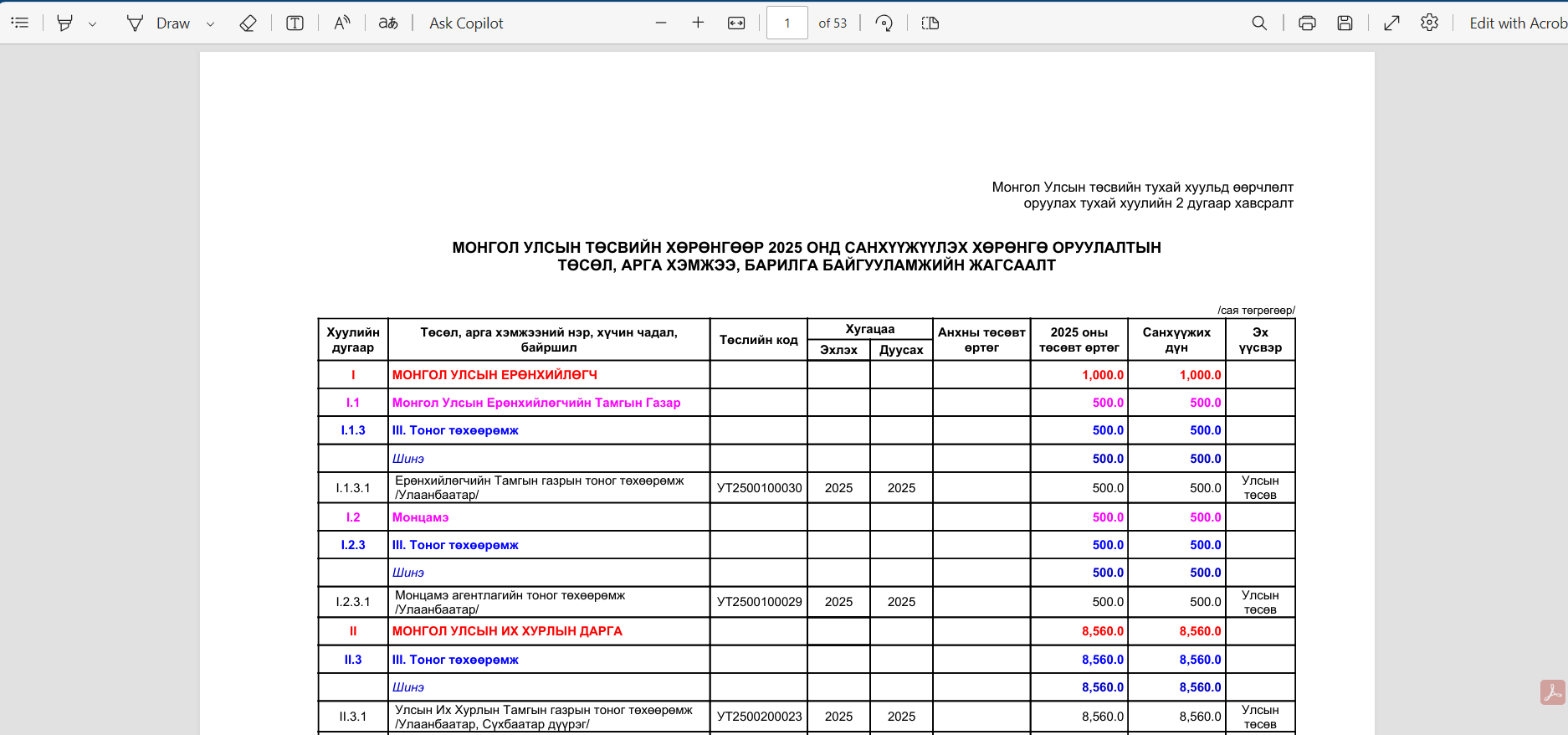This screenshot has width=1568, height=735.
Task: Start Read aloud for this PDF
Action: click(x=341, y=23)
